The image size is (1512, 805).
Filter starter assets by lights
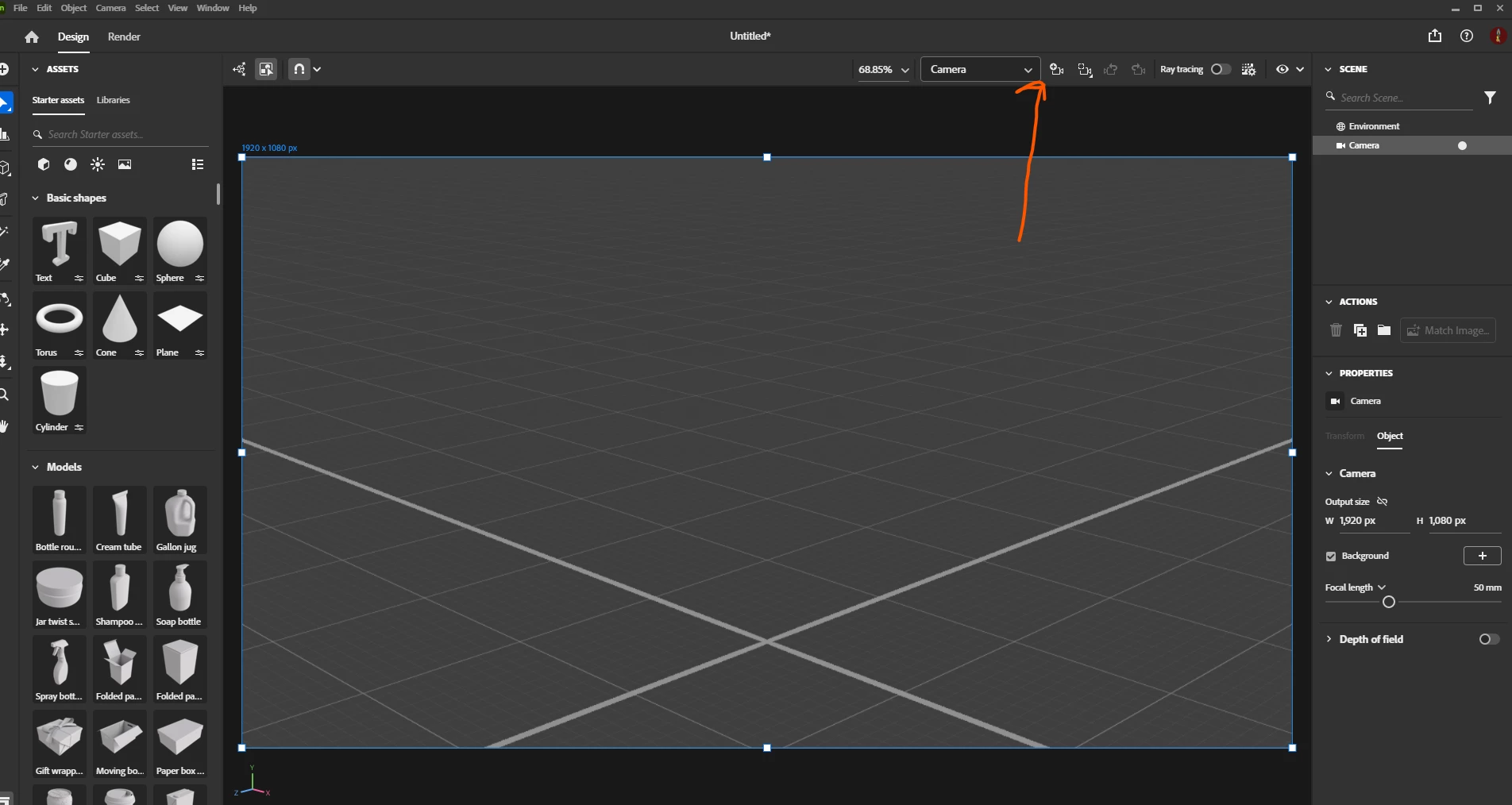[x=98, y=164]
